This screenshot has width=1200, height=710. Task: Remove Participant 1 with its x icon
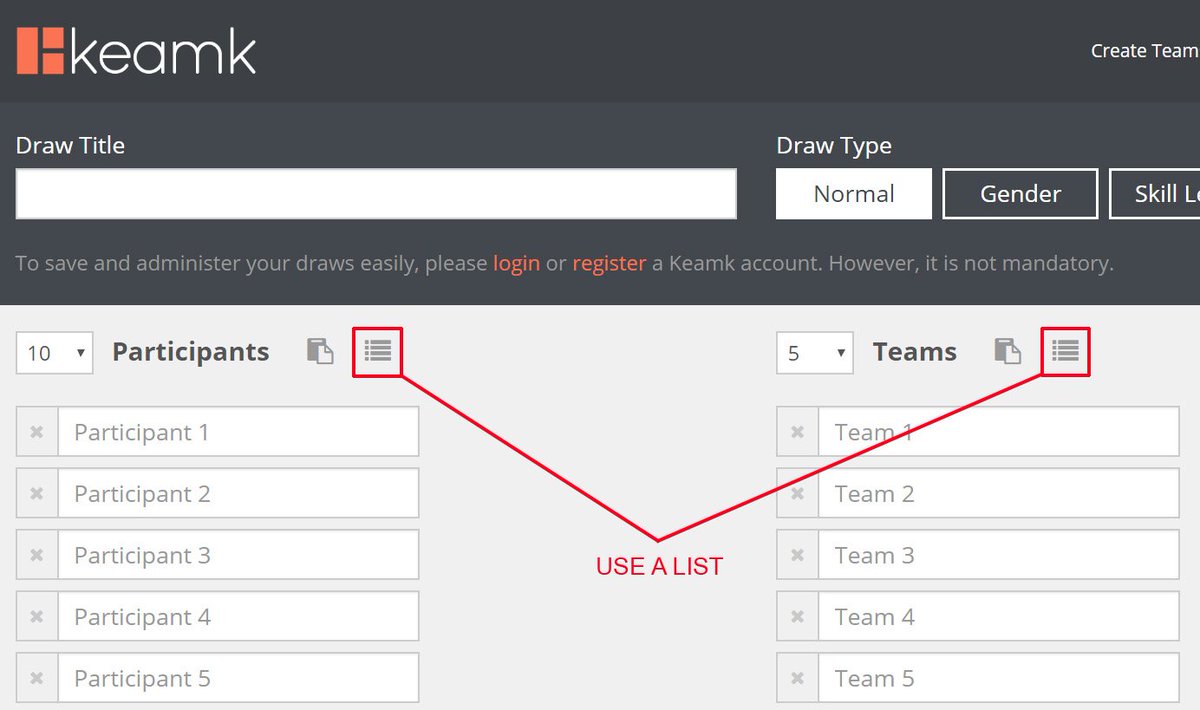coord(37,432)
